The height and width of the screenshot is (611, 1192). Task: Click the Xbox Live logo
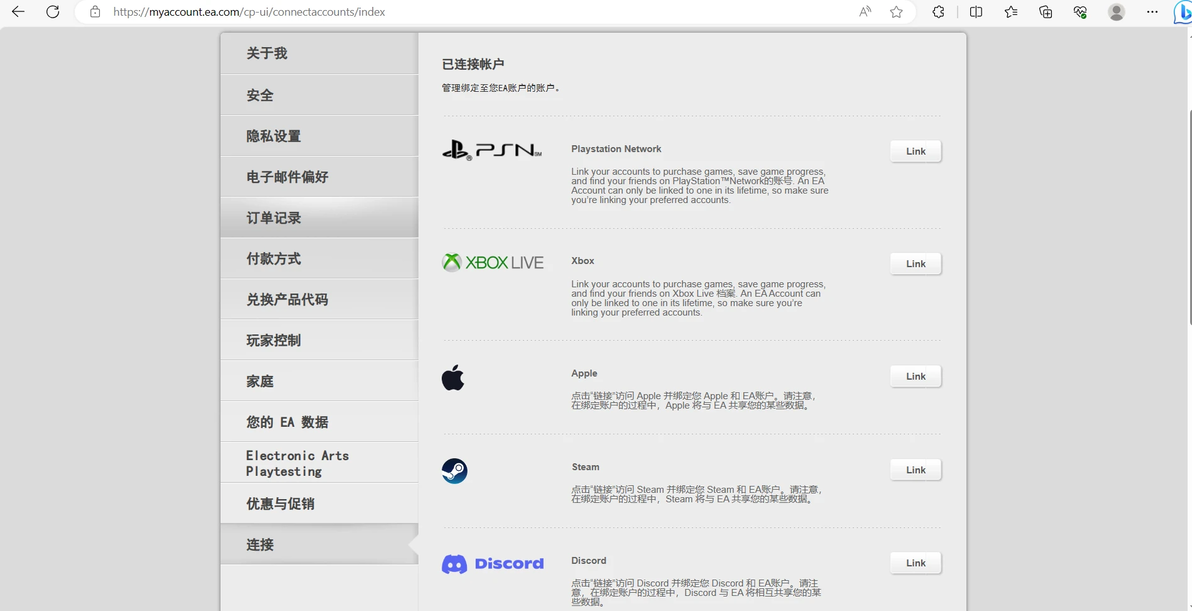[x=493, y=262]
